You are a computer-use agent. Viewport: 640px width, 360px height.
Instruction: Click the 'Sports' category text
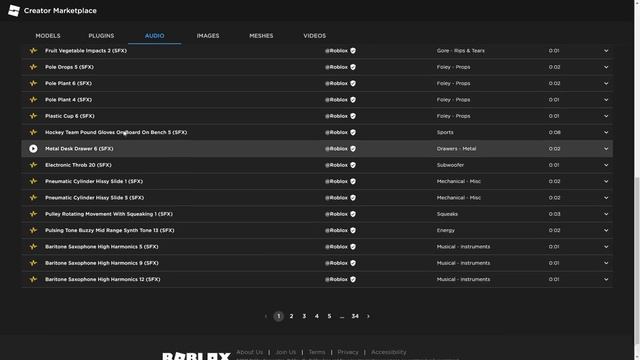point(445,132)
